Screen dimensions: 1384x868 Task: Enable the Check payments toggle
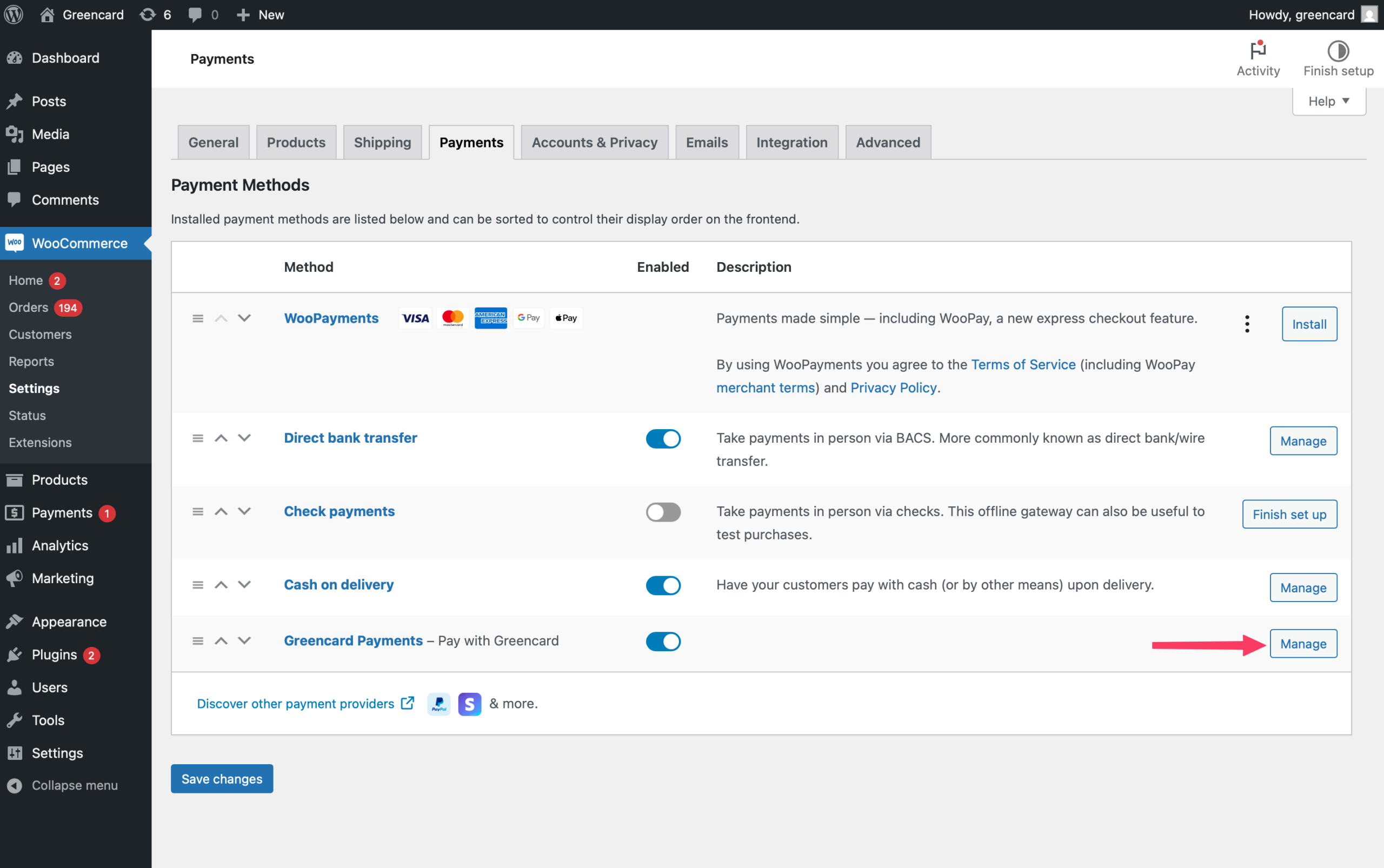click(x=663, y=511)
